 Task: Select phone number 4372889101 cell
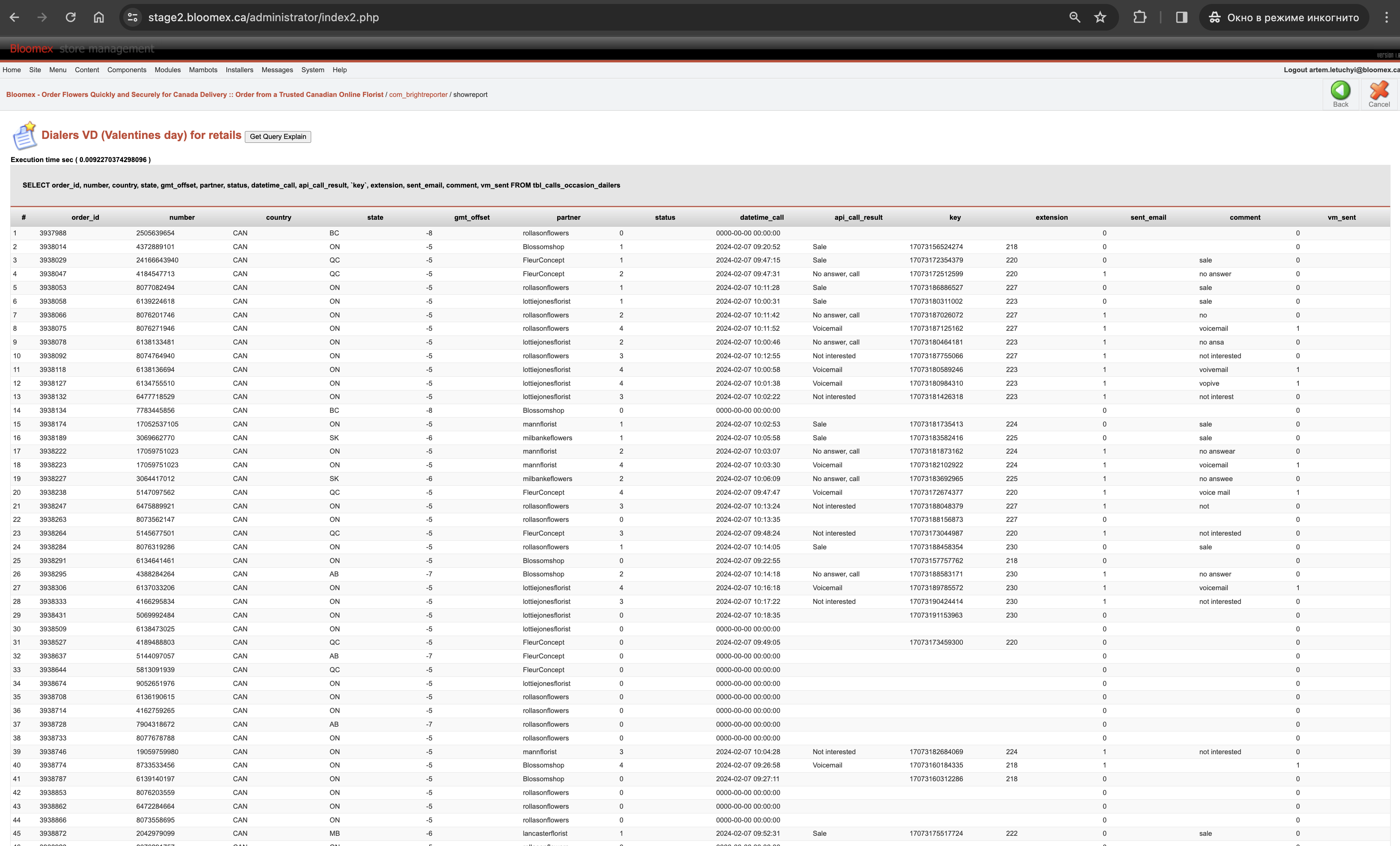155,246
